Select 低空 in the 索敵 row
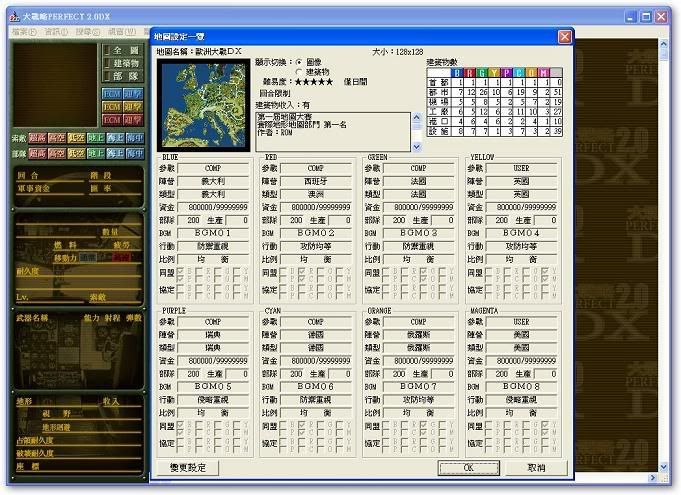The height and width of the screenshot is (495, 681). coord(76,138)
